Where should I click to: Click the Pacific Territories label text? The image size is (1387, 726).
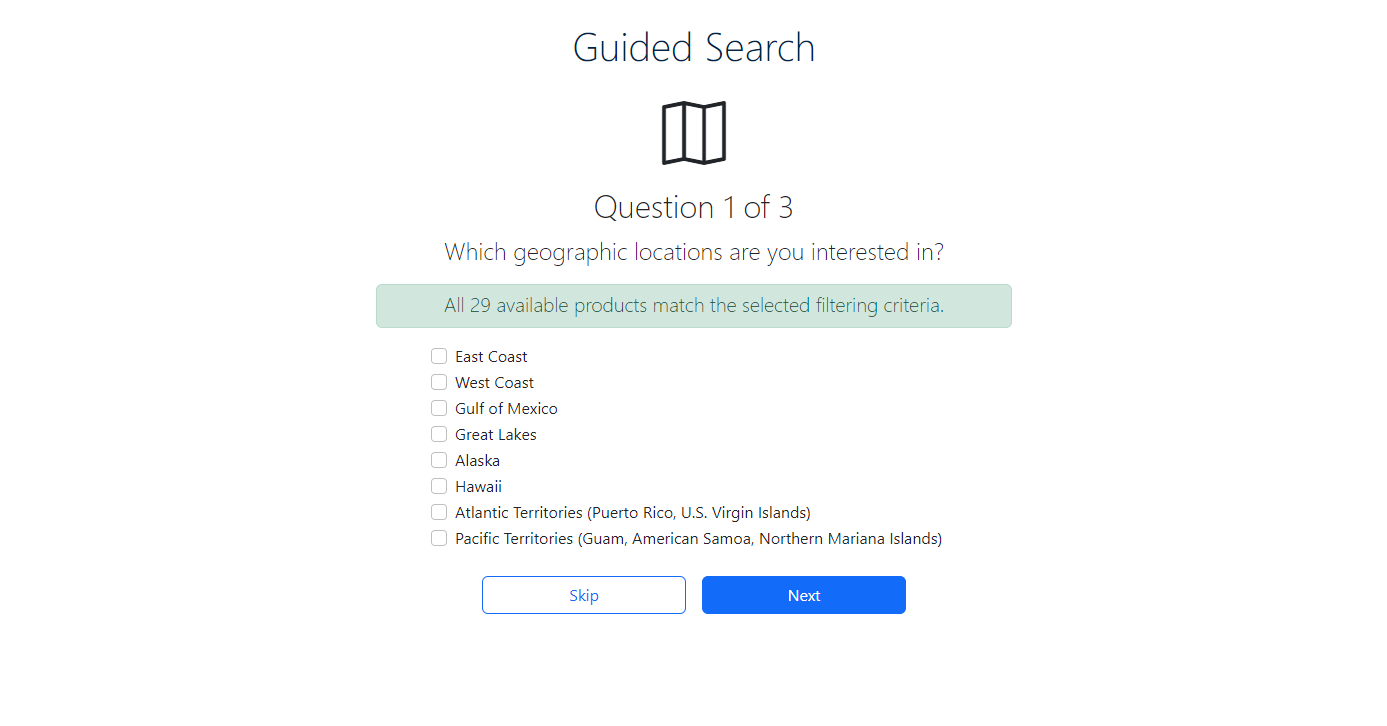pyautogui.click(x=698, y=538)
